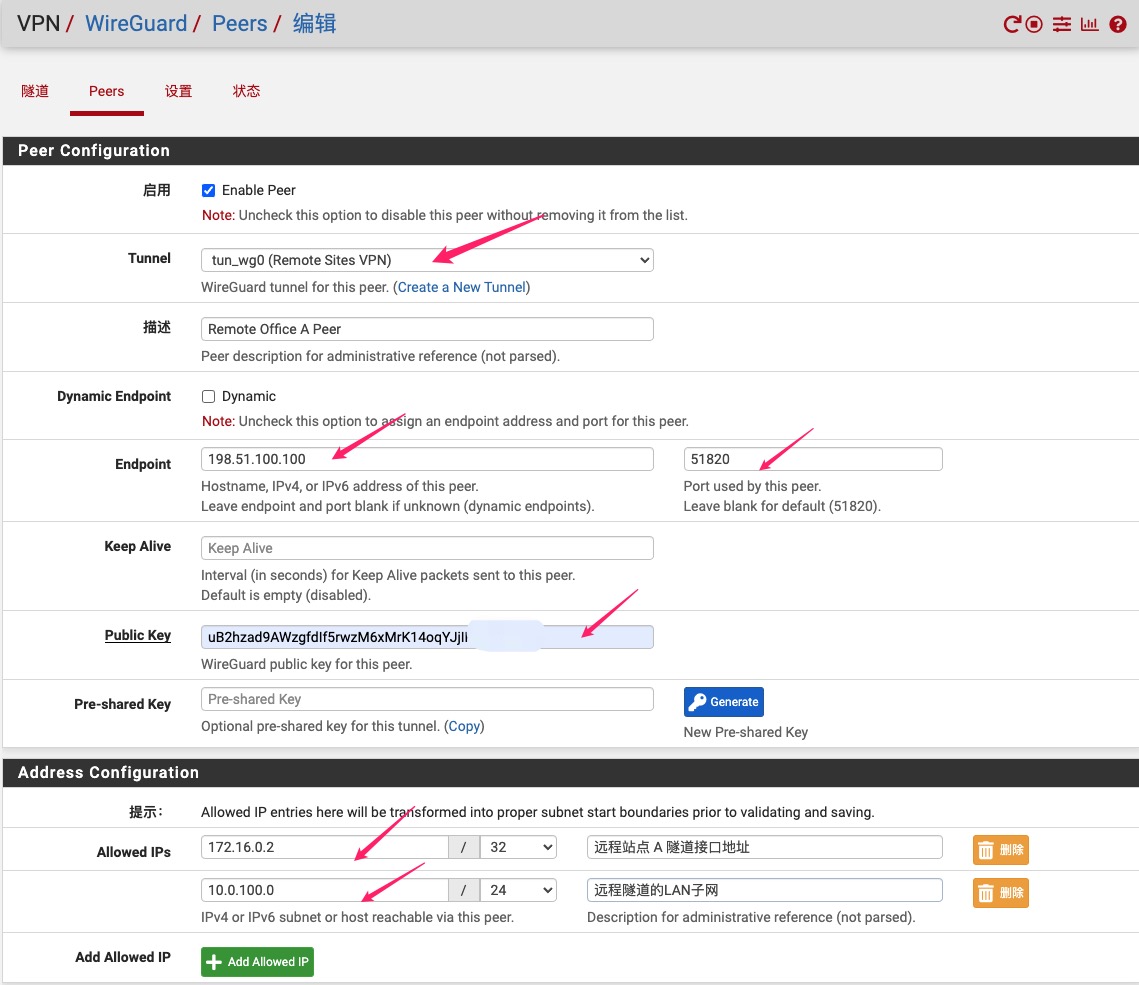Click the WireGuard breadcrumb link
The height and width of the screenshot is (985, 1139).
pos(136,23)
